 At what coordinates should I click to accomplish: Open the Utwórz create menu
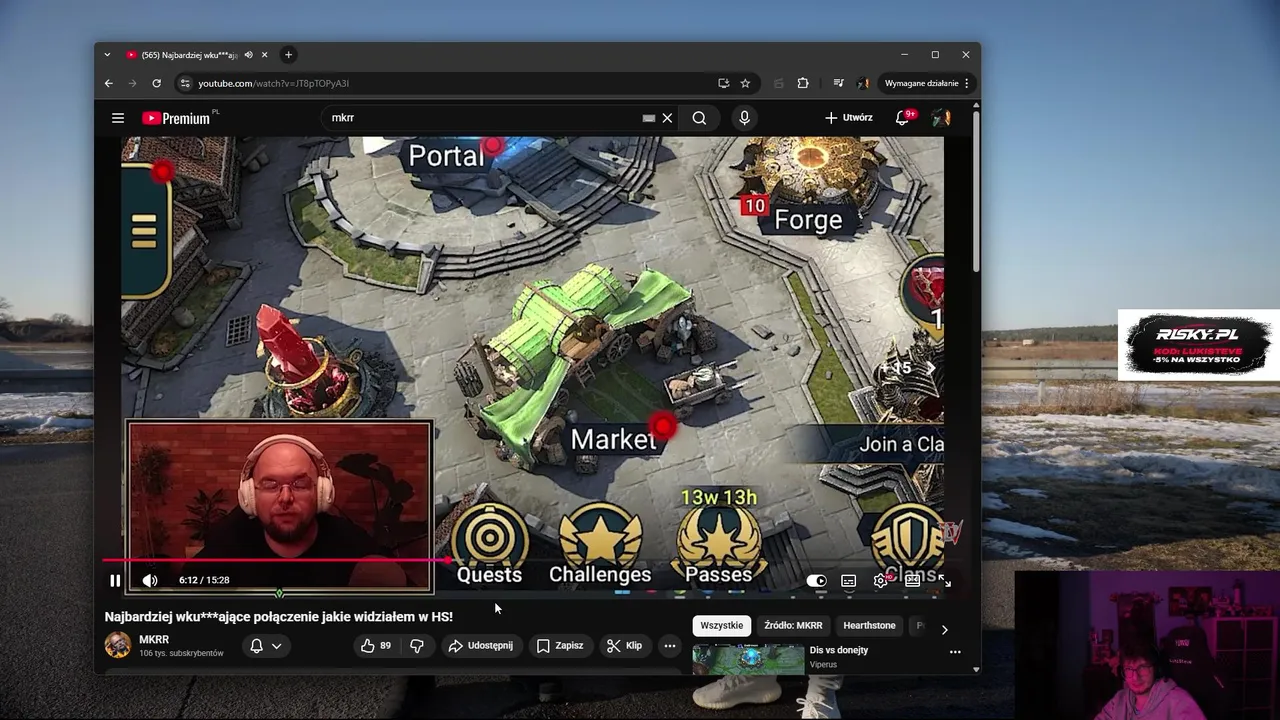coord(849,118)
